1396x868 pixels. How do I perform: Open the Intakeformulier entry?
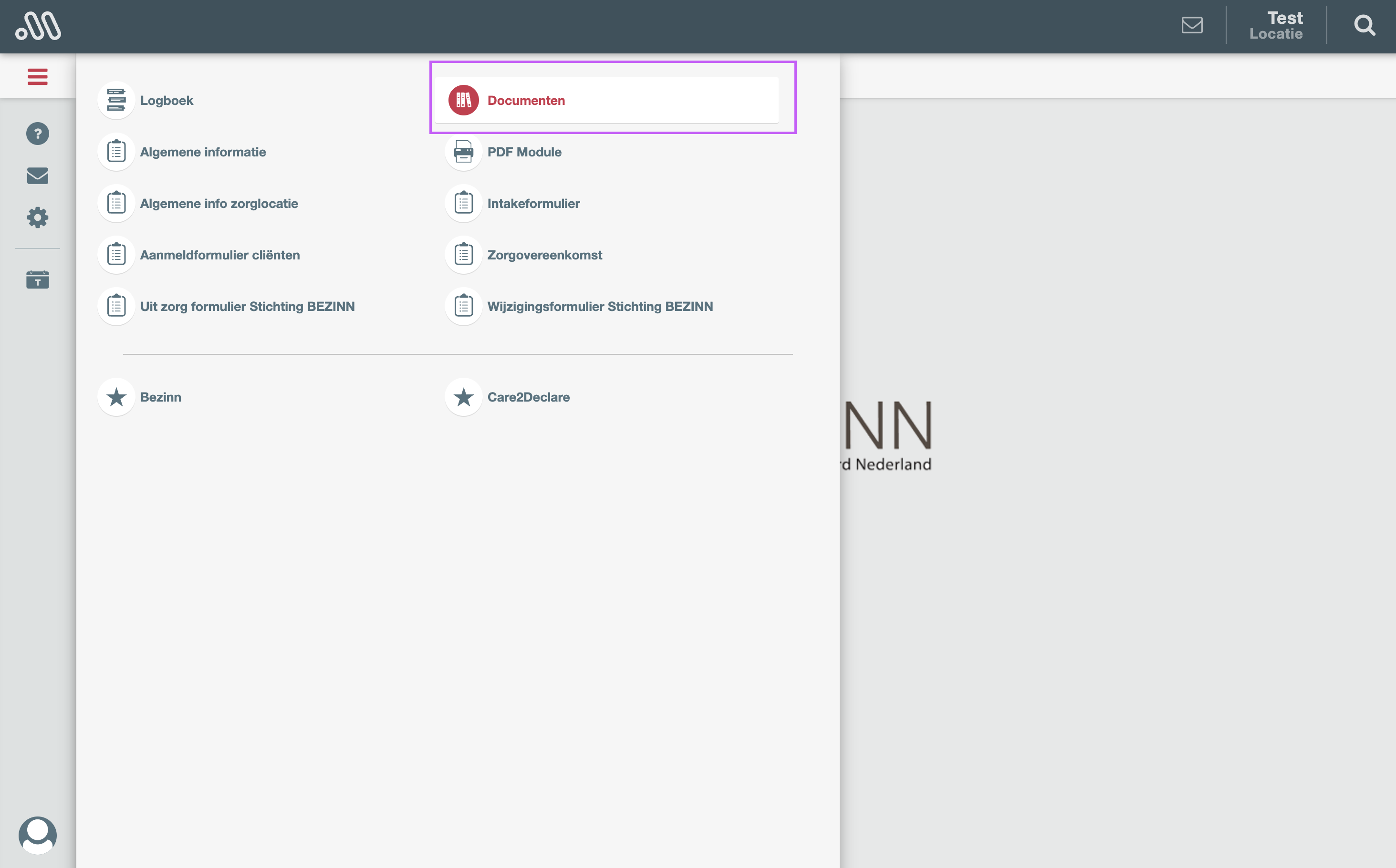[x=533, y=204]
